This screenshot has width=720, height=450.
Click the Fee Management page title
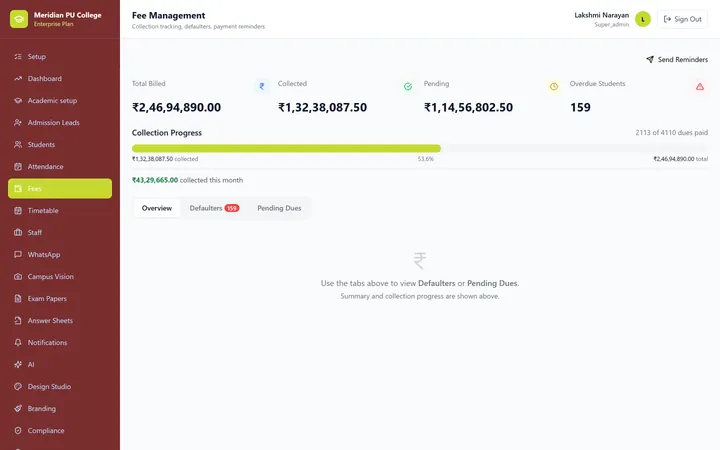[x=169, y=15]
